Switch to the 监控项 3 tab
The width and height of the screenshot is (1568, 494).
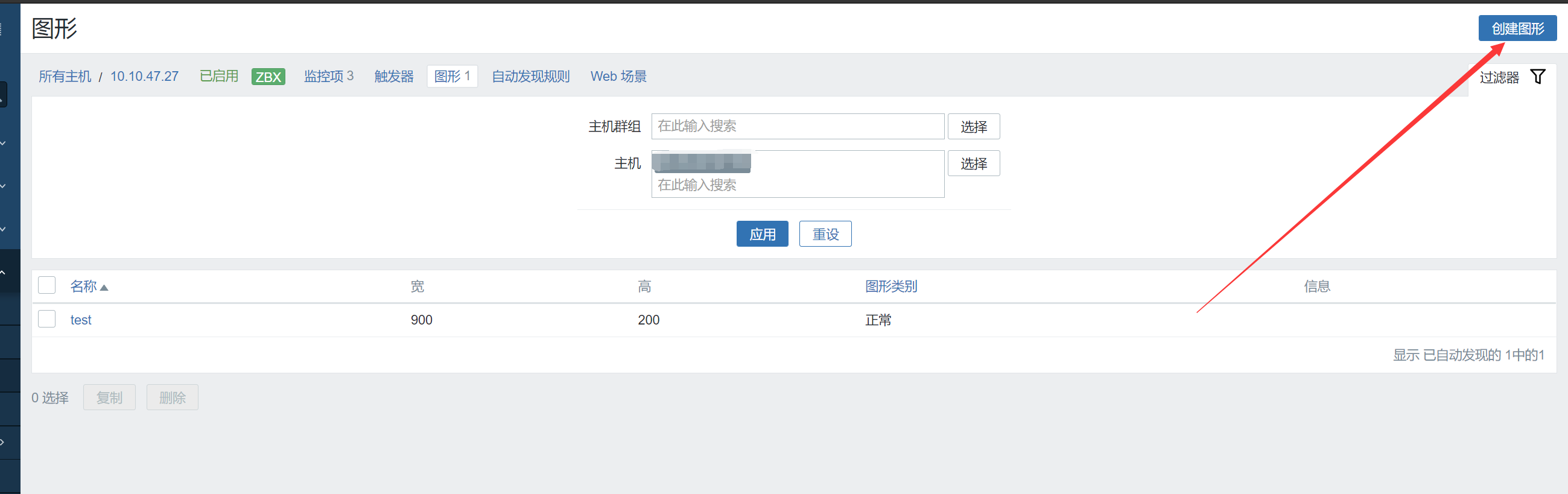[x=329, y=76]
